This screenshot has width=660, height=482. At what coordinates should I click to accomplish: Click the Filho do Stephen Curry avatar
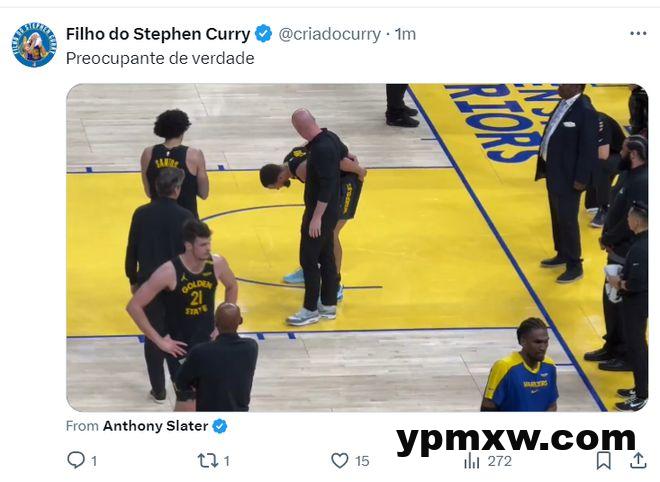coord(34,46)
